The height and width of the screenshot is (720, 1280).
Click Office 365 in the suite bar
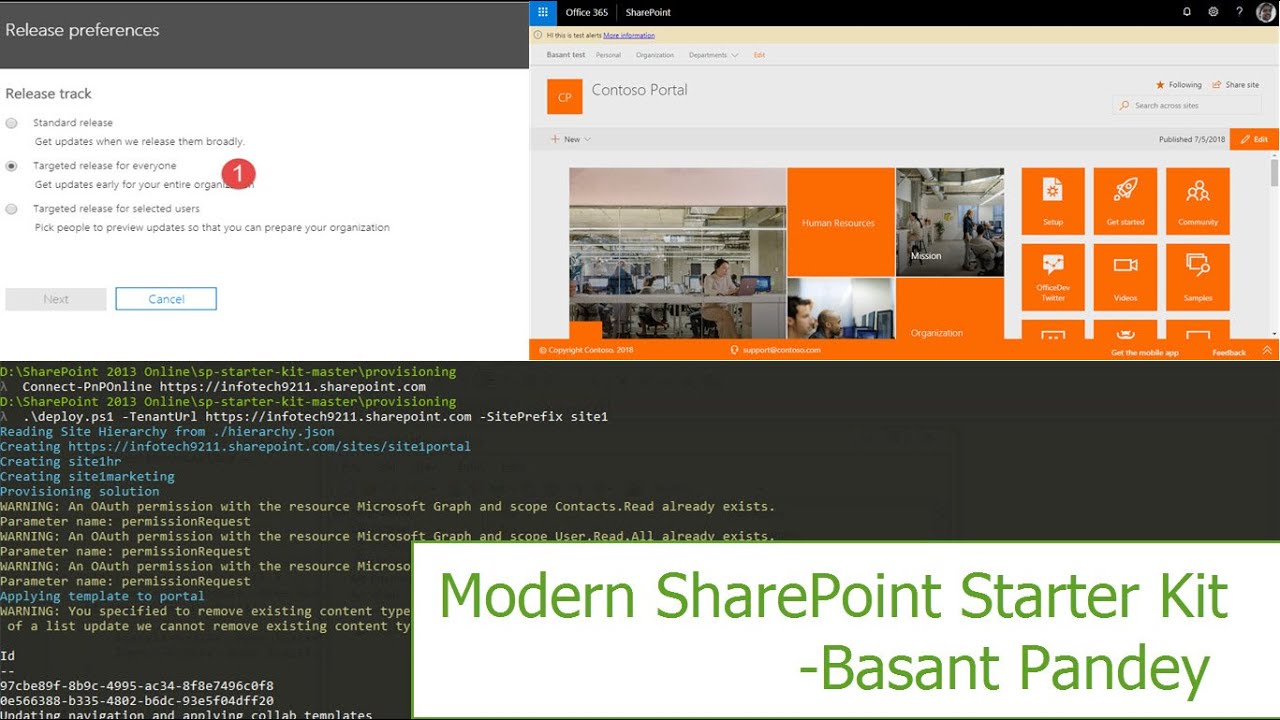point(586,12)
